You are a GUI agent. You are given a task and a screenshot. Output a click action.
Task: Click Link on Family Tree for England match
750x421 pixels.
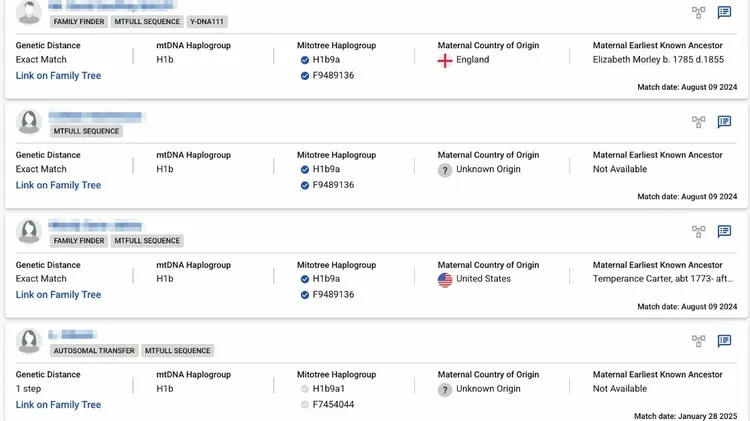(x=58, y=76)
